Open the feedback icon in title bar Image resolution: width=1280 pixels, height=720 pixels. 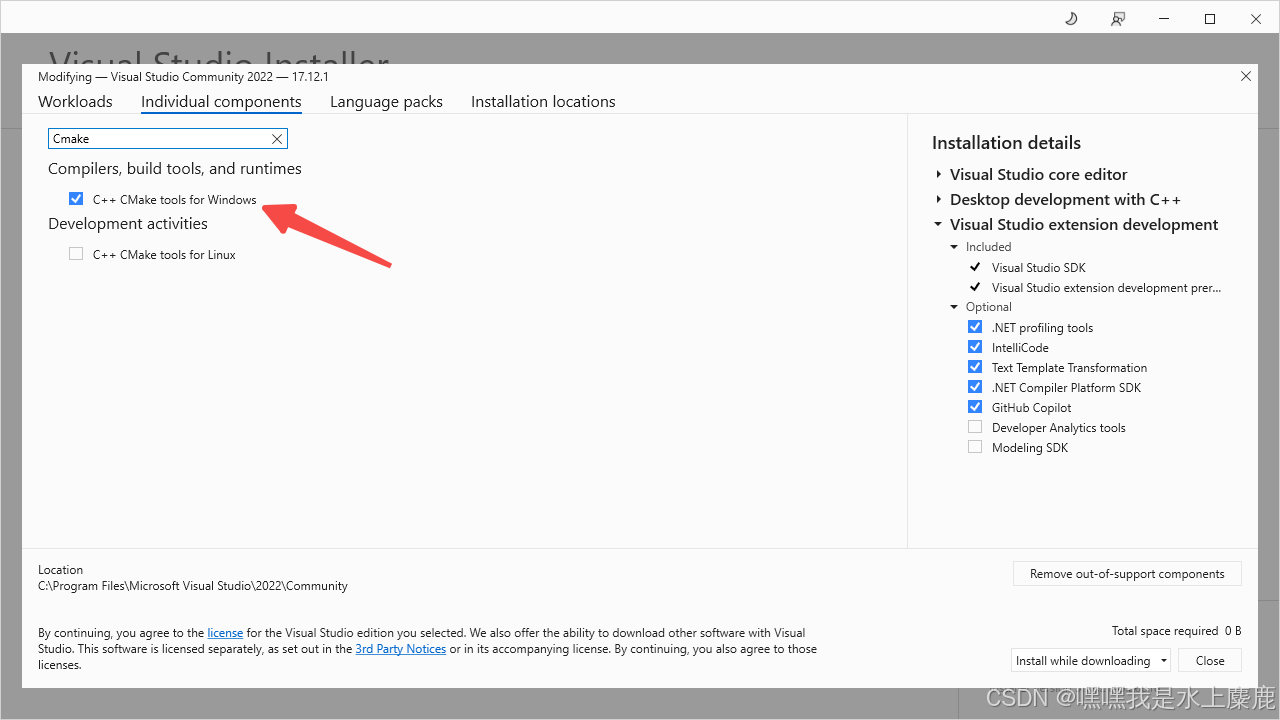tap(1118, 18)
